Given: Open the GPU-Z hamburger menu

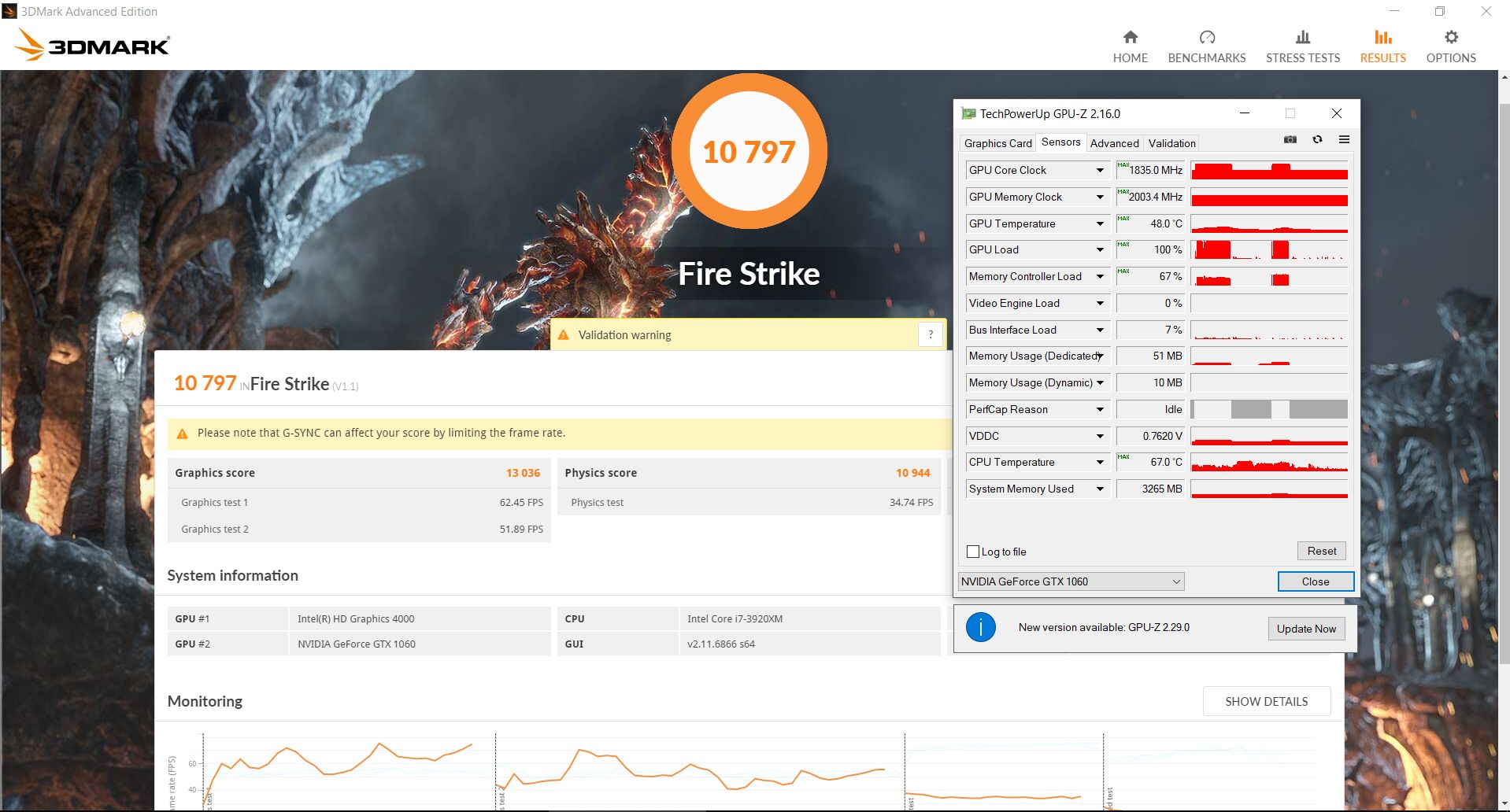Looking at the screenshot, I should pyautogui.click(x=1344, y=139).
